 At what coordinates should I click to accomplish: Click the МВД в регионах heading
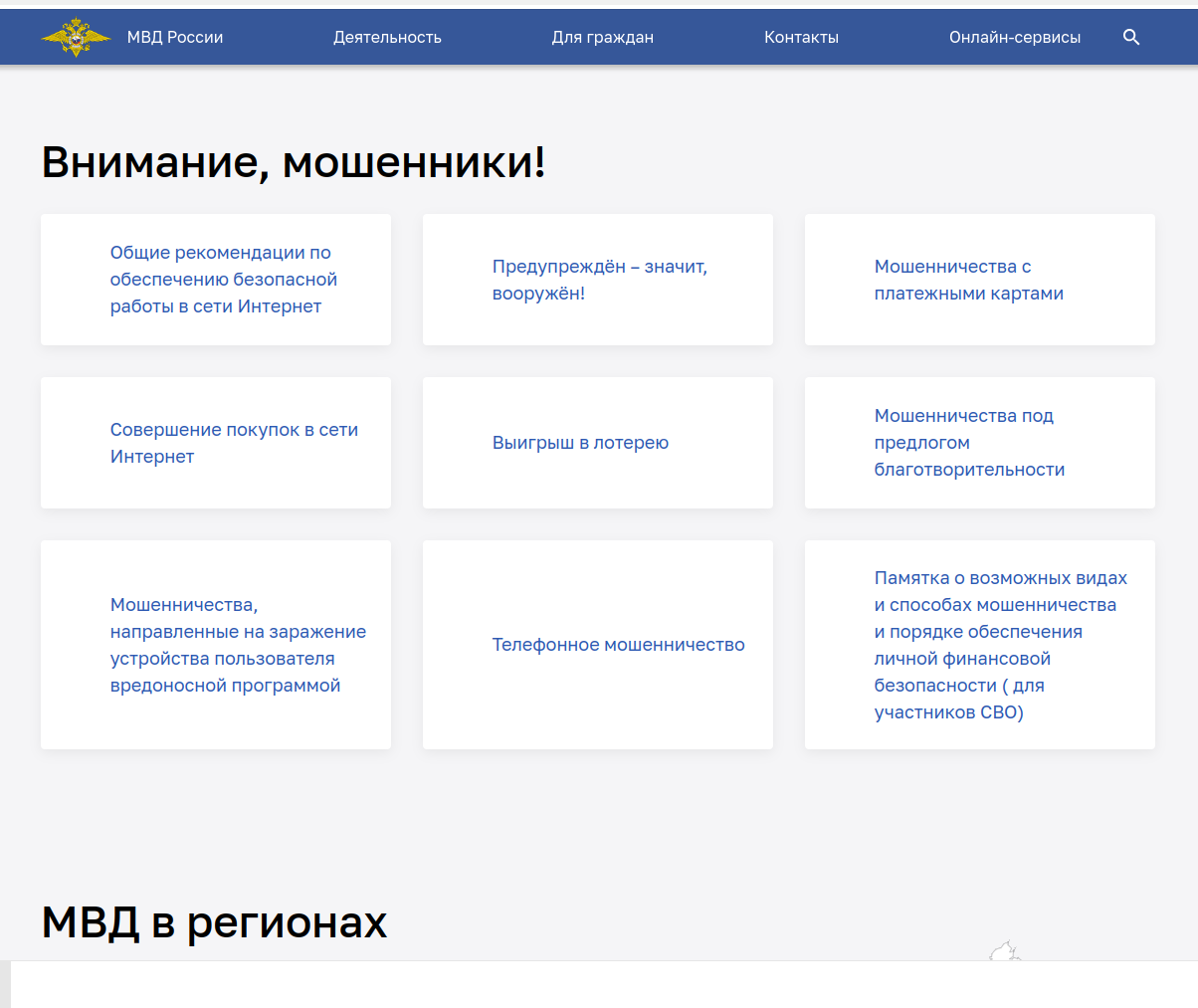tap(214, 922)
